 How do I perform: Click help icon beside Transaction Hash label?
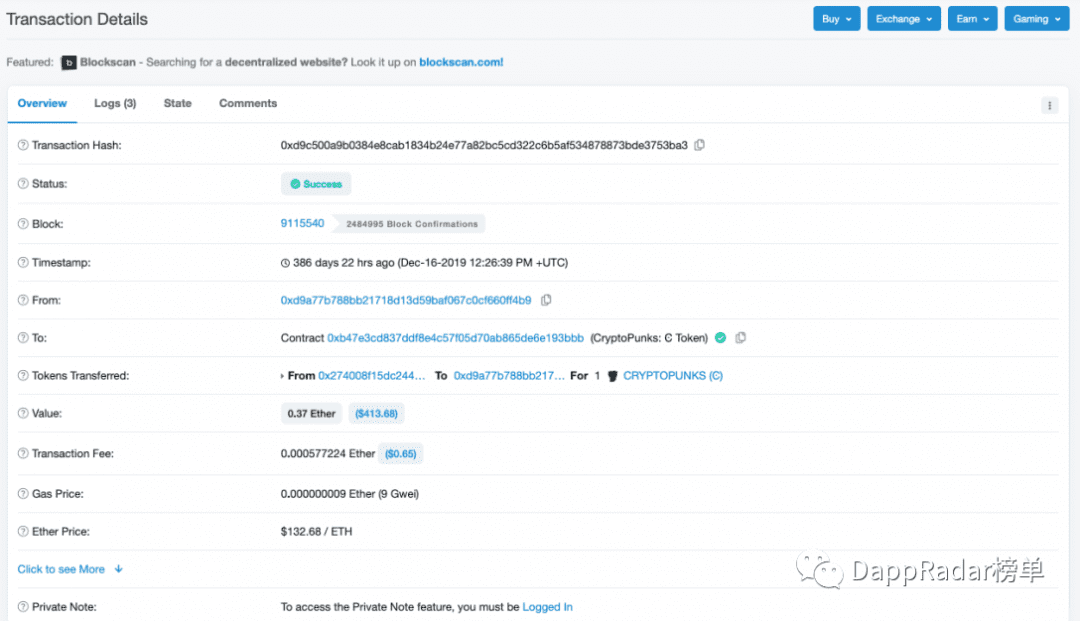(23, 145)
